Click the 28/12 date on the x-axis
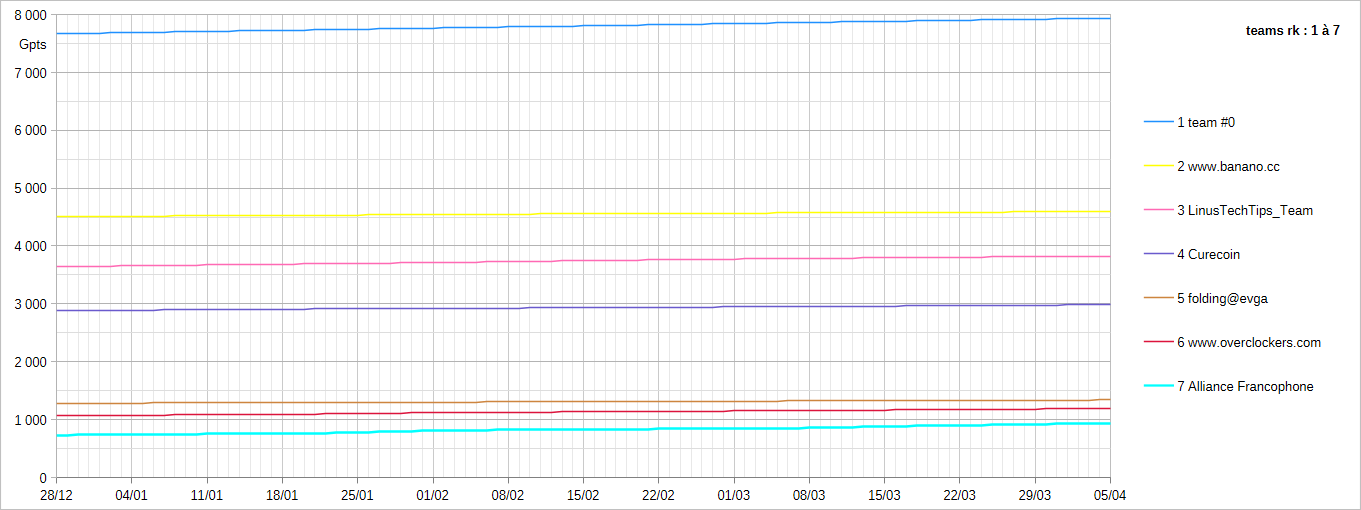1361x510 pixels. point(56,495)
